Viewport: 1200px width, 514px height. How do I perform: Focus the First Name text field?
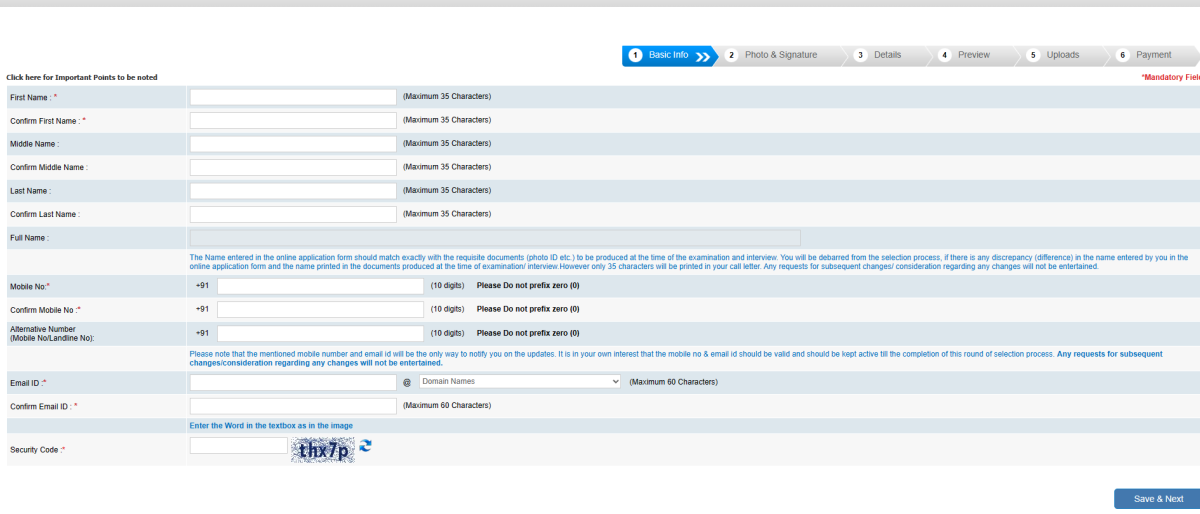pos(293,97)
